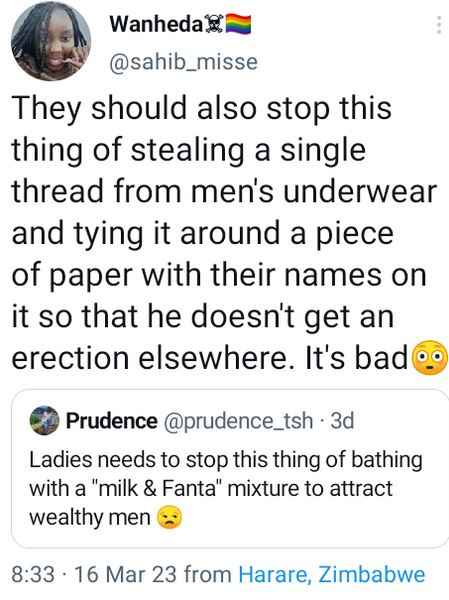Open the Wanheda display name

[x=155, y=24]
